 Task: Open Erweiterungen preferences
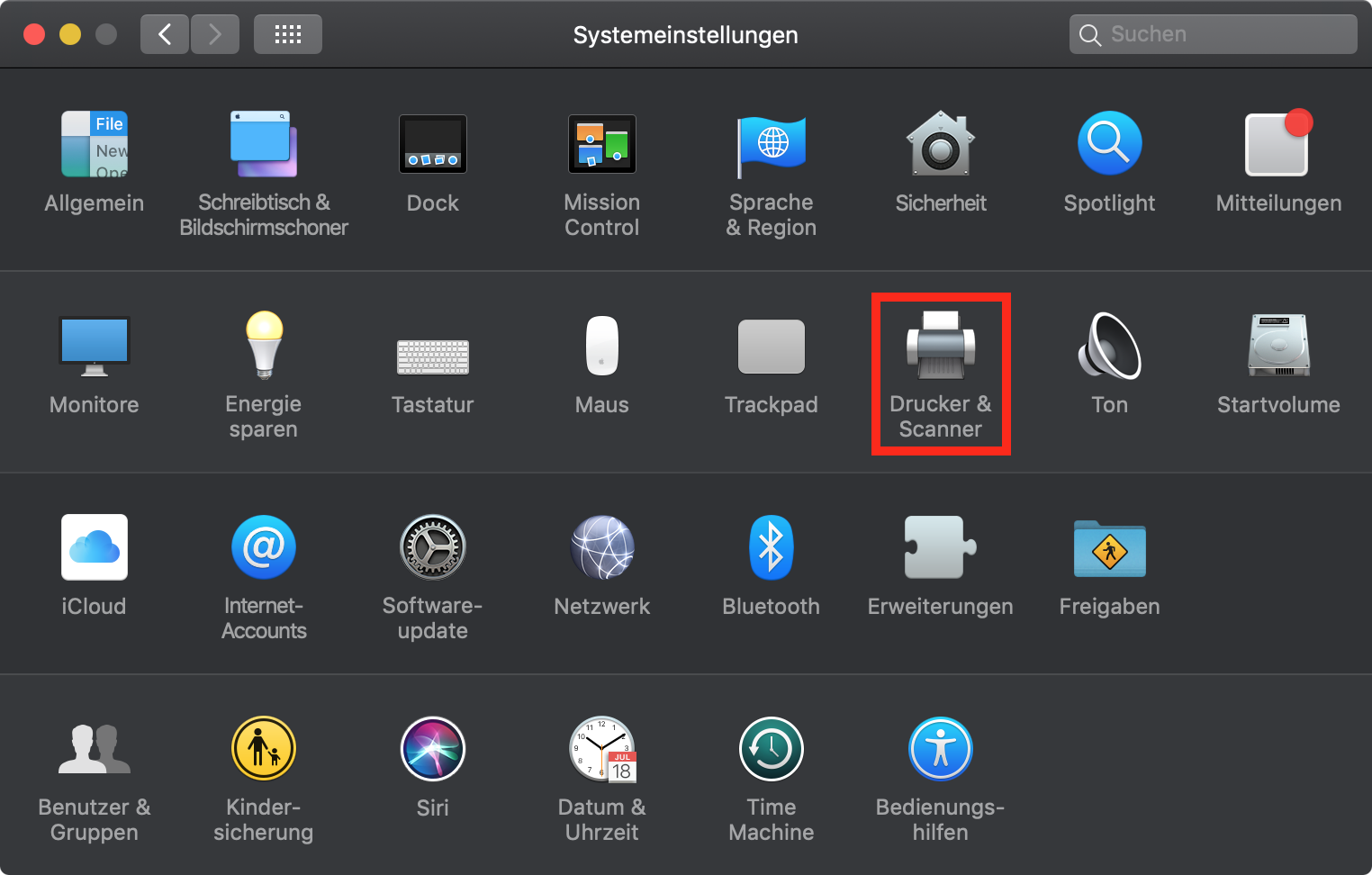click(941, 547)
